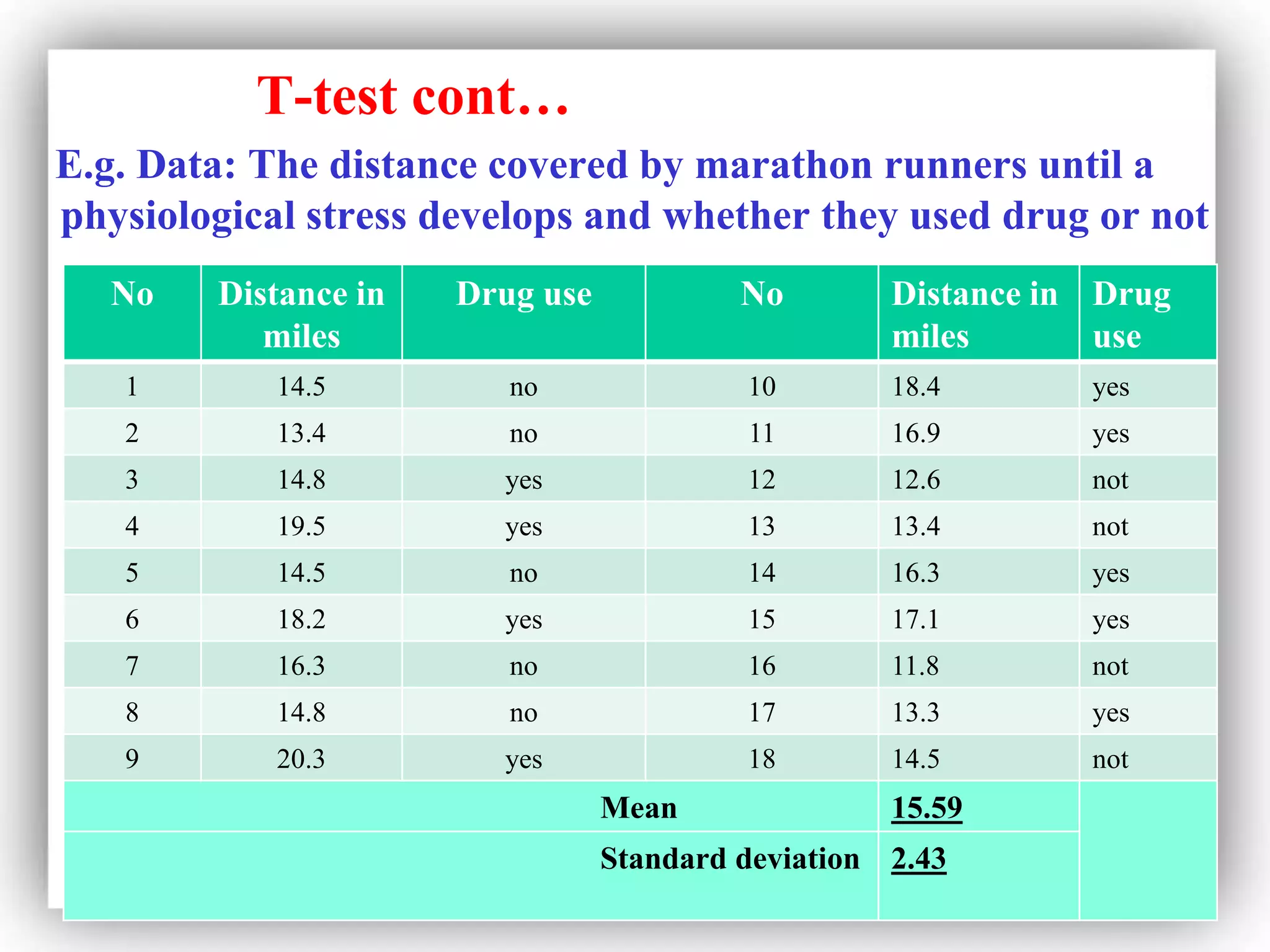Click 'yes' drug use for runner 11
This screenshot has width=1270, height=952.
coord(1111,436)
